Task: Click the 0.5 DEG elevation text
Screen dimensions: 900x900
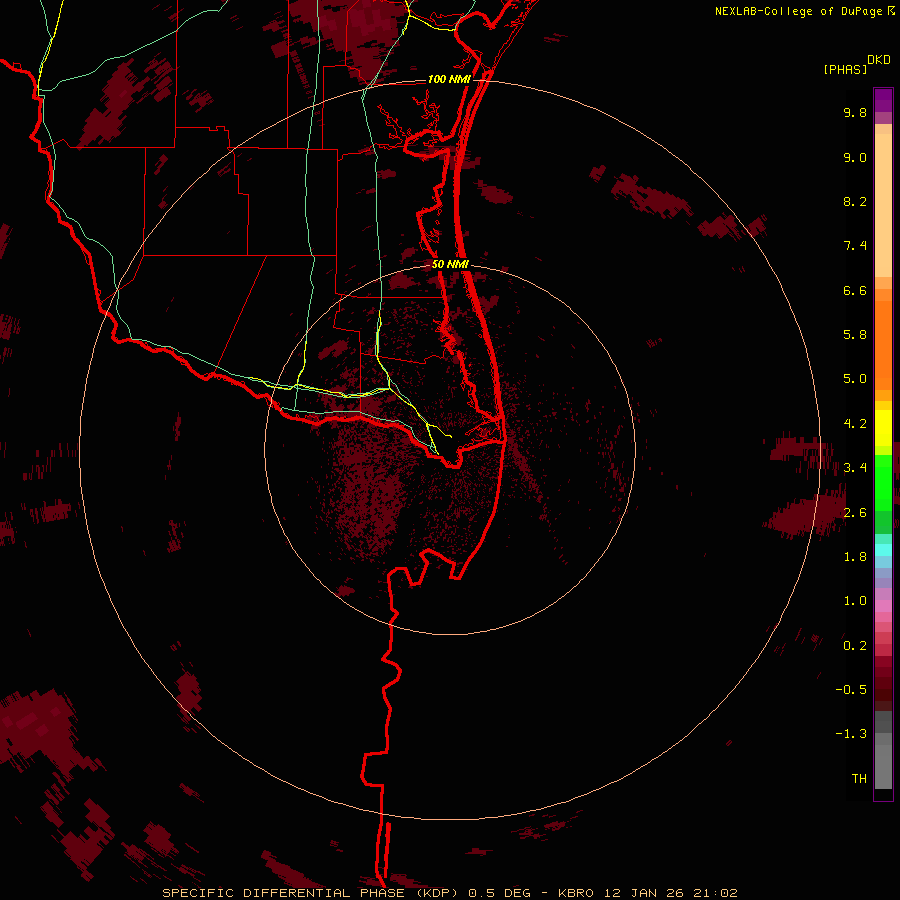Action: coord(499,893)
